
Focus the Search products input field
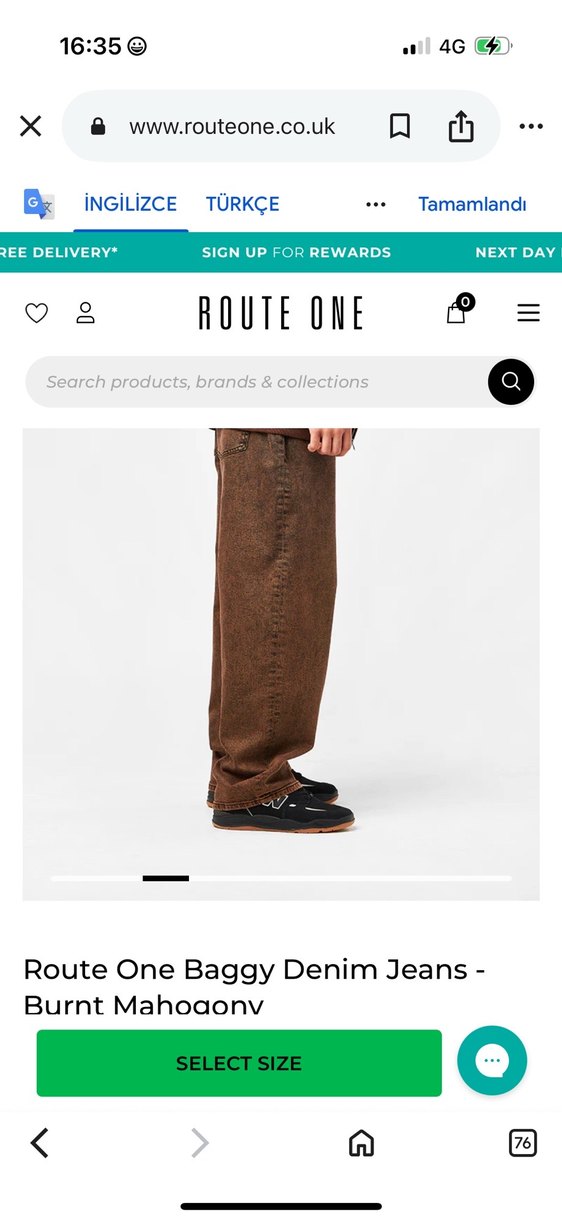[x=256, y=382]
